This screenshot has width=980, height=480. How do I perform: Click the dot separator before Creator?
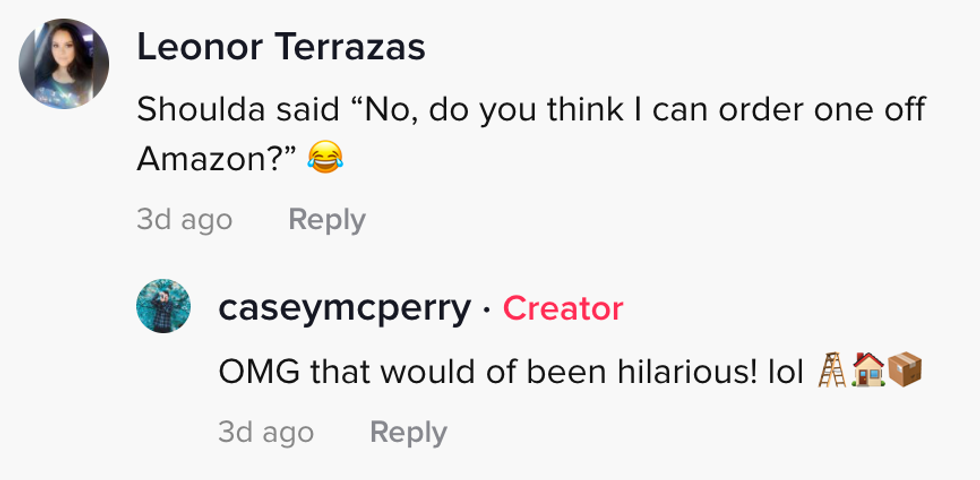(x=485, y=310)
